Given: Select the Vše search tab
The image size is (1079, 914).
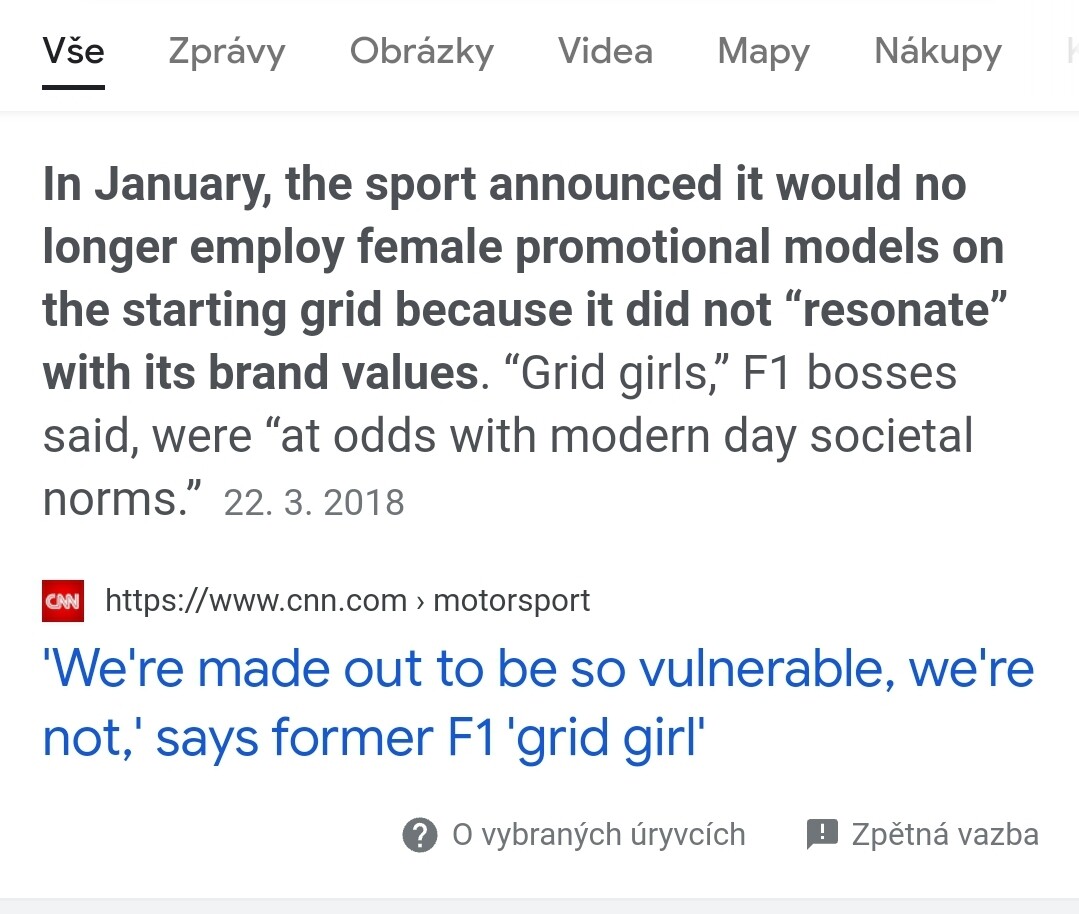Looking at the screenshot, I should 73,52.
